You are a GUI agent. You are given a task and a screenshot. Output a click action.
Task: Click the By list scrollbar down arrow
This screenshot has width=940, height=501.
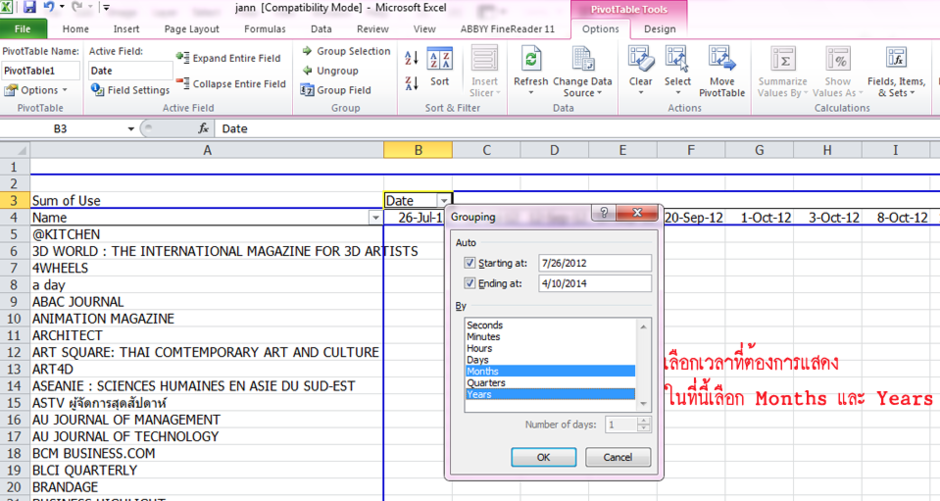click(x=643, y=405)
